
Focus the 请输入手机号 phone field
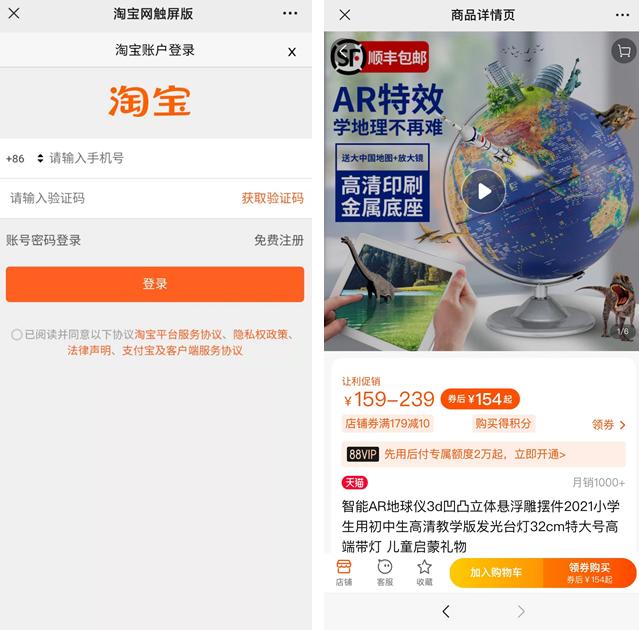point(176,158)
